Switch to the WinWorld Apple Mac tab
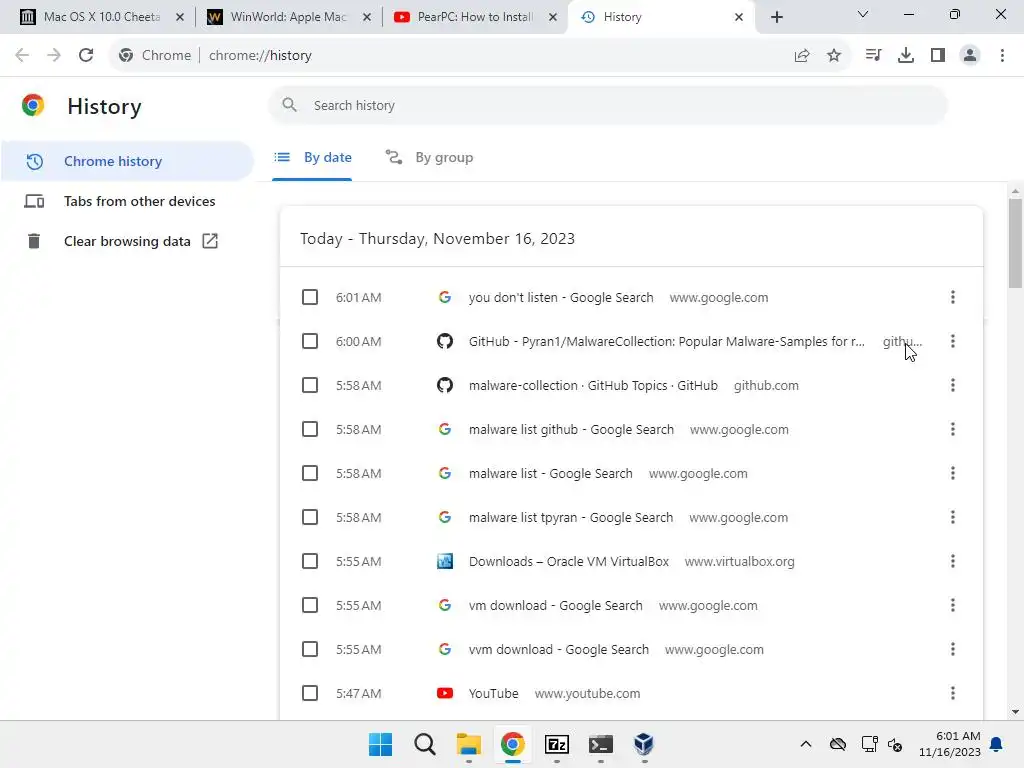The height and width of the screenshot is (768, 1024). [288, 17]
